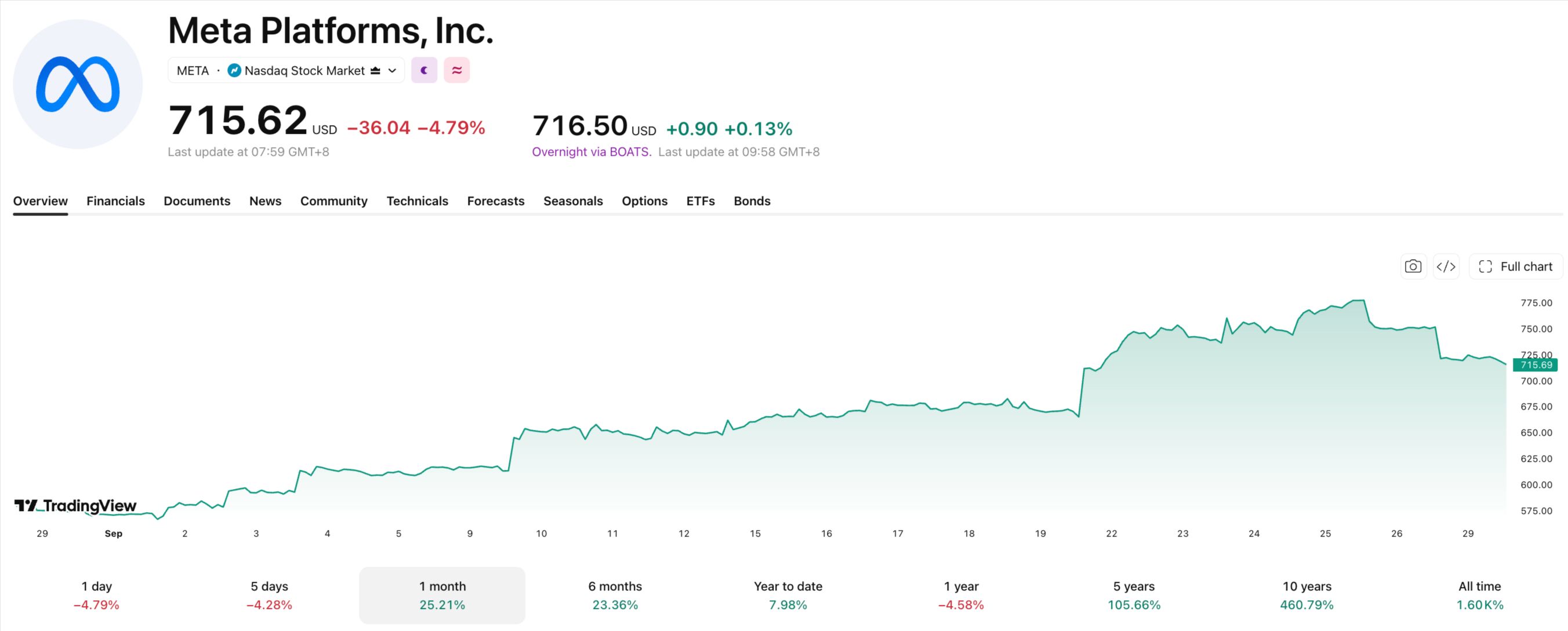Click the Nasdaq round logo icon
The image size is (1568, 631).
point(234,71)
